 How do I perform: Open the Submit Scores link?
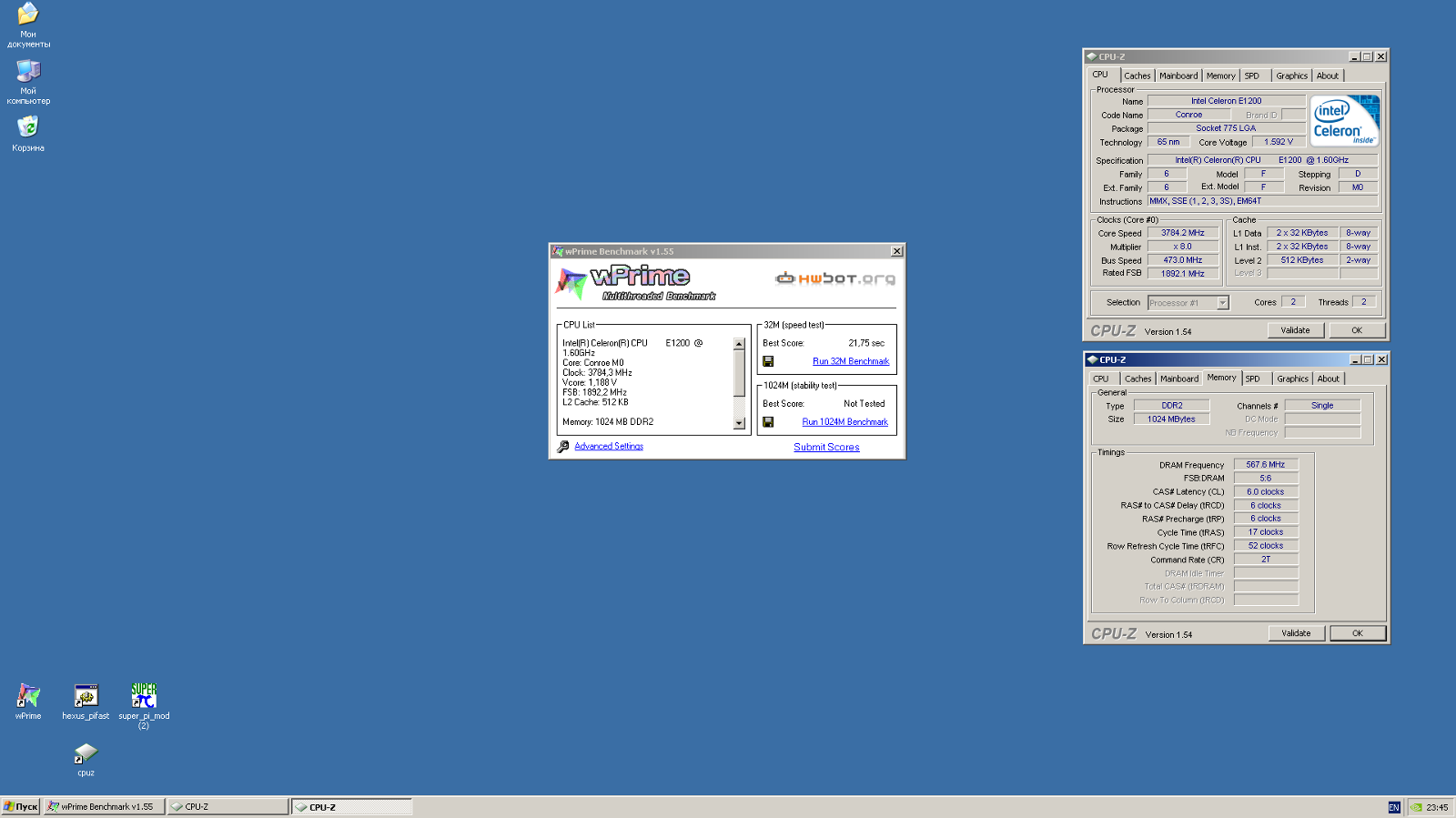(x=826, y=448)
